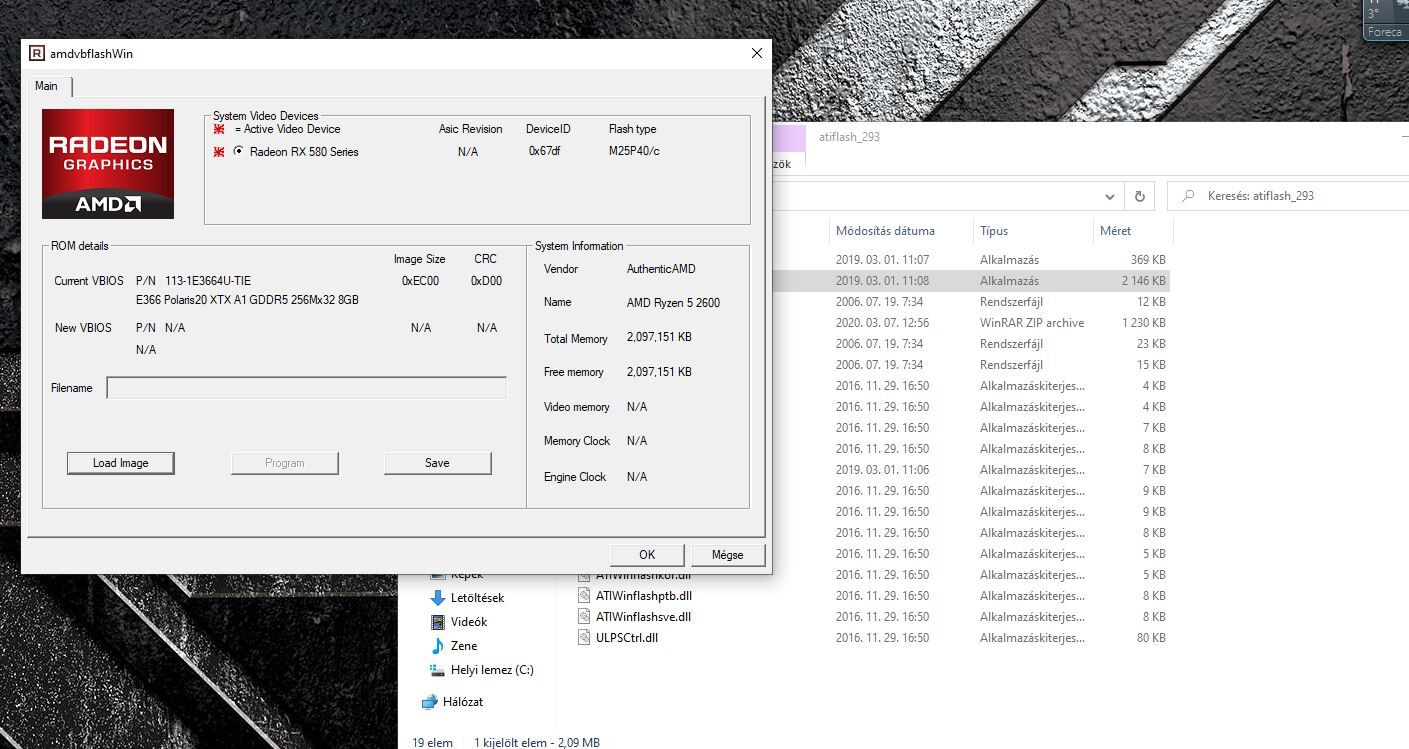Viewport: 1409px width, 749px height.
Task: Click the Zene music note icon in Explorer
Action: click(438, 646)
